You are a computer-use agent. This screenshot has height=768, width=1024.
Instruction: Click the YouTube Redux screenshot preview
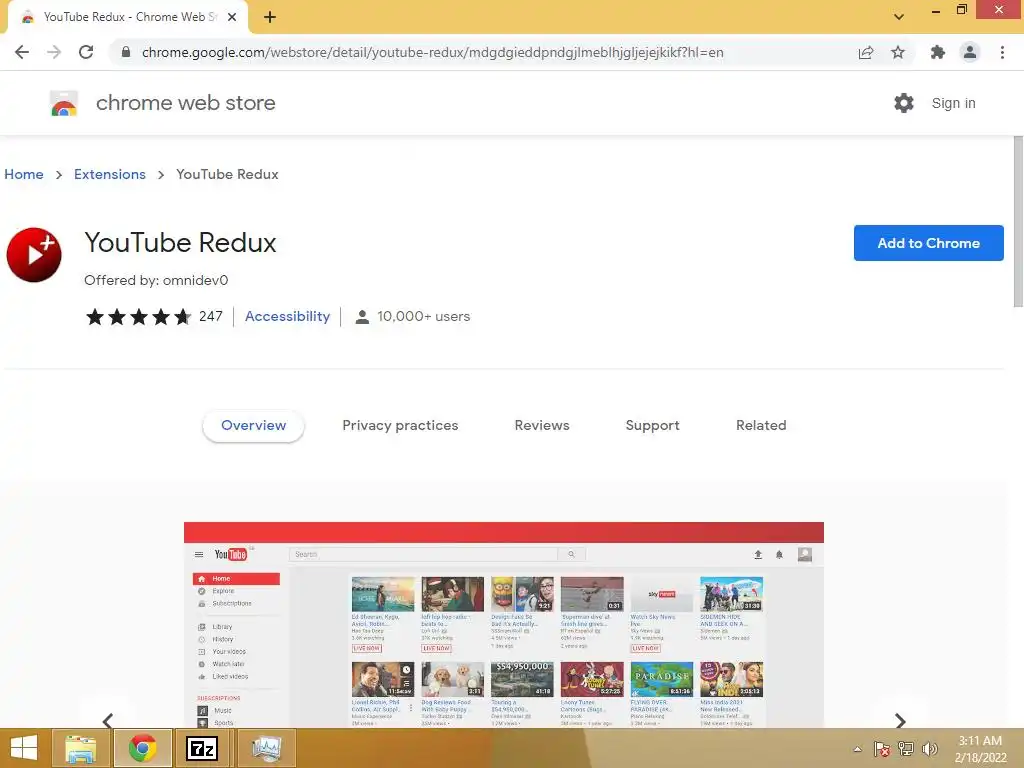coord(504,624)
